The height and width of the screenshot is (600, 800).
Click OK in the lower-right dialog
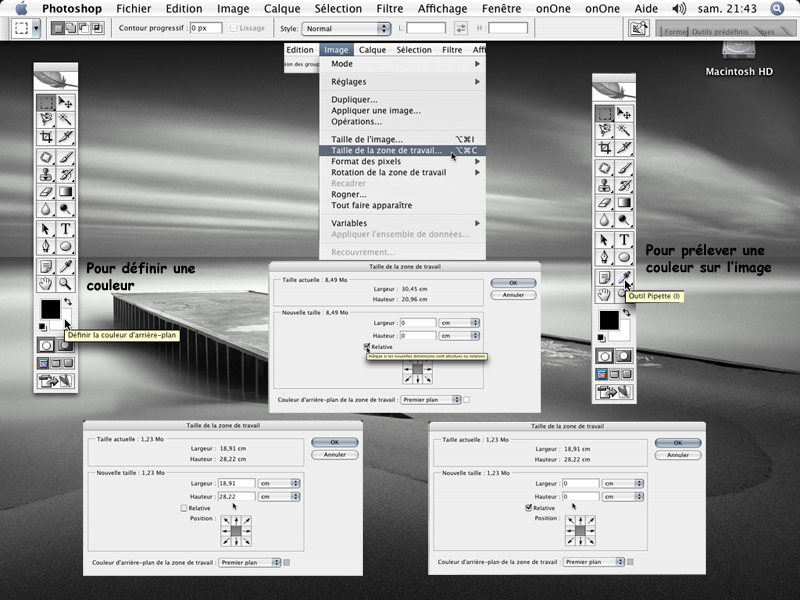tap(678, 443)
